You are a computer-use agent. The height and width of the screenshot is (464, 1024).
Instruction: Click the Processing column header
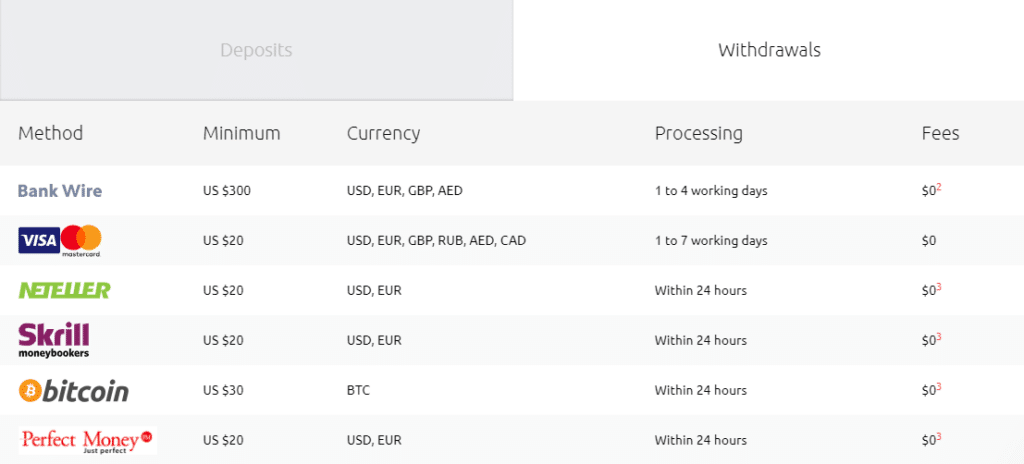(699, 134)
